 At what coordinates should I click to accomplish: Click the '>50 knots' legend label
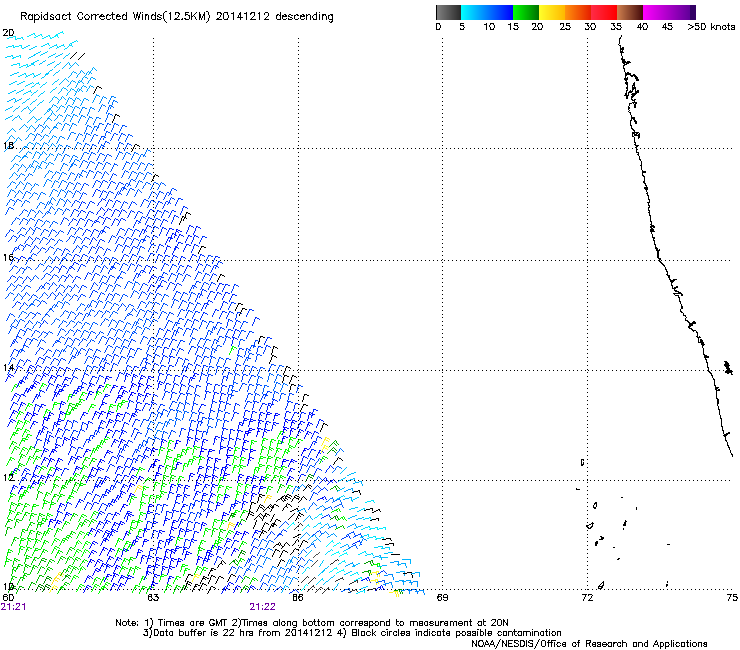(x=711, y=27)
